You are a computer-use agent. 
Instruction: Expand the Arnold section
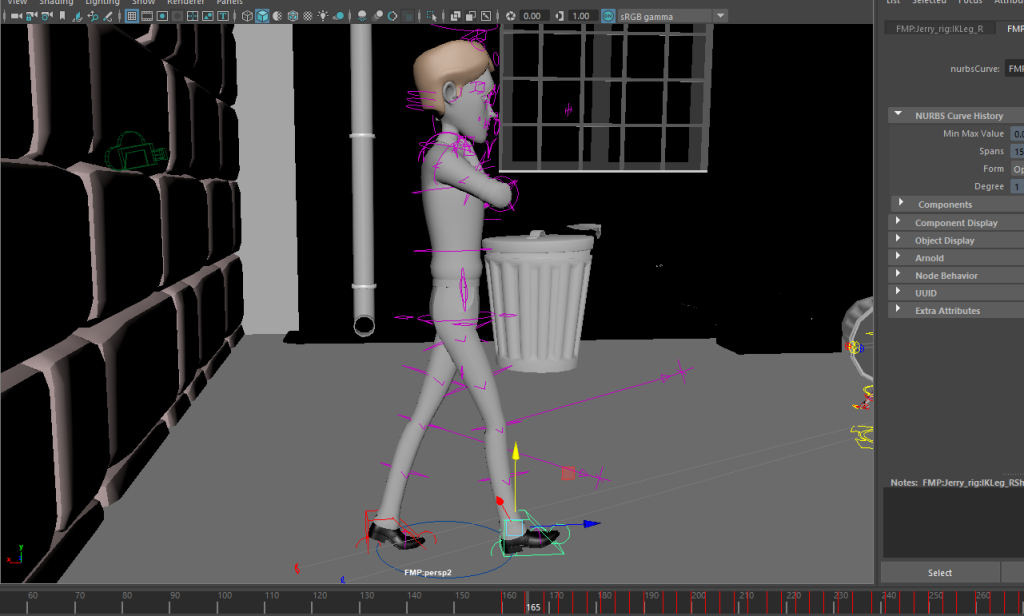point(899,257)
